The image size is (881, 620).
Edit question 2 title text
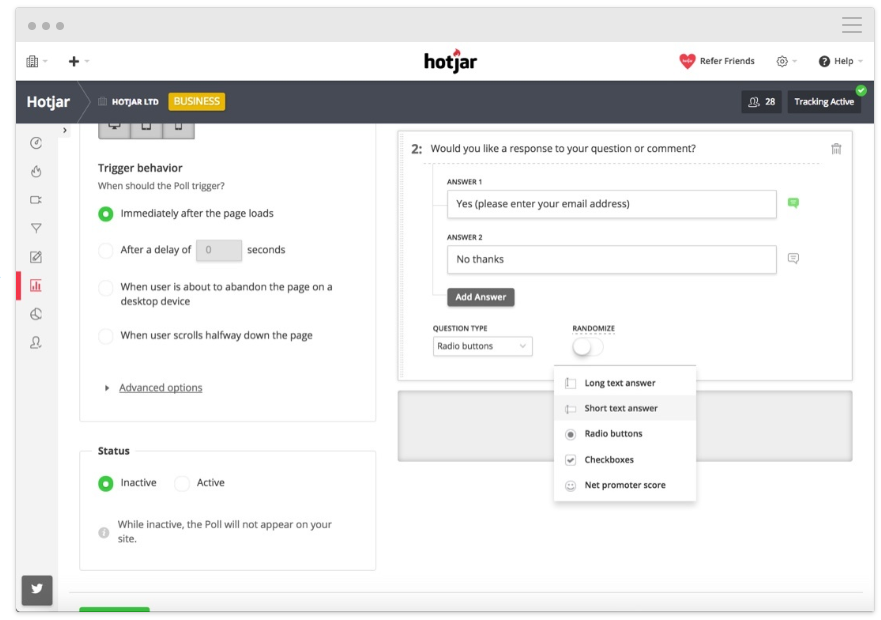coord(563,148)
